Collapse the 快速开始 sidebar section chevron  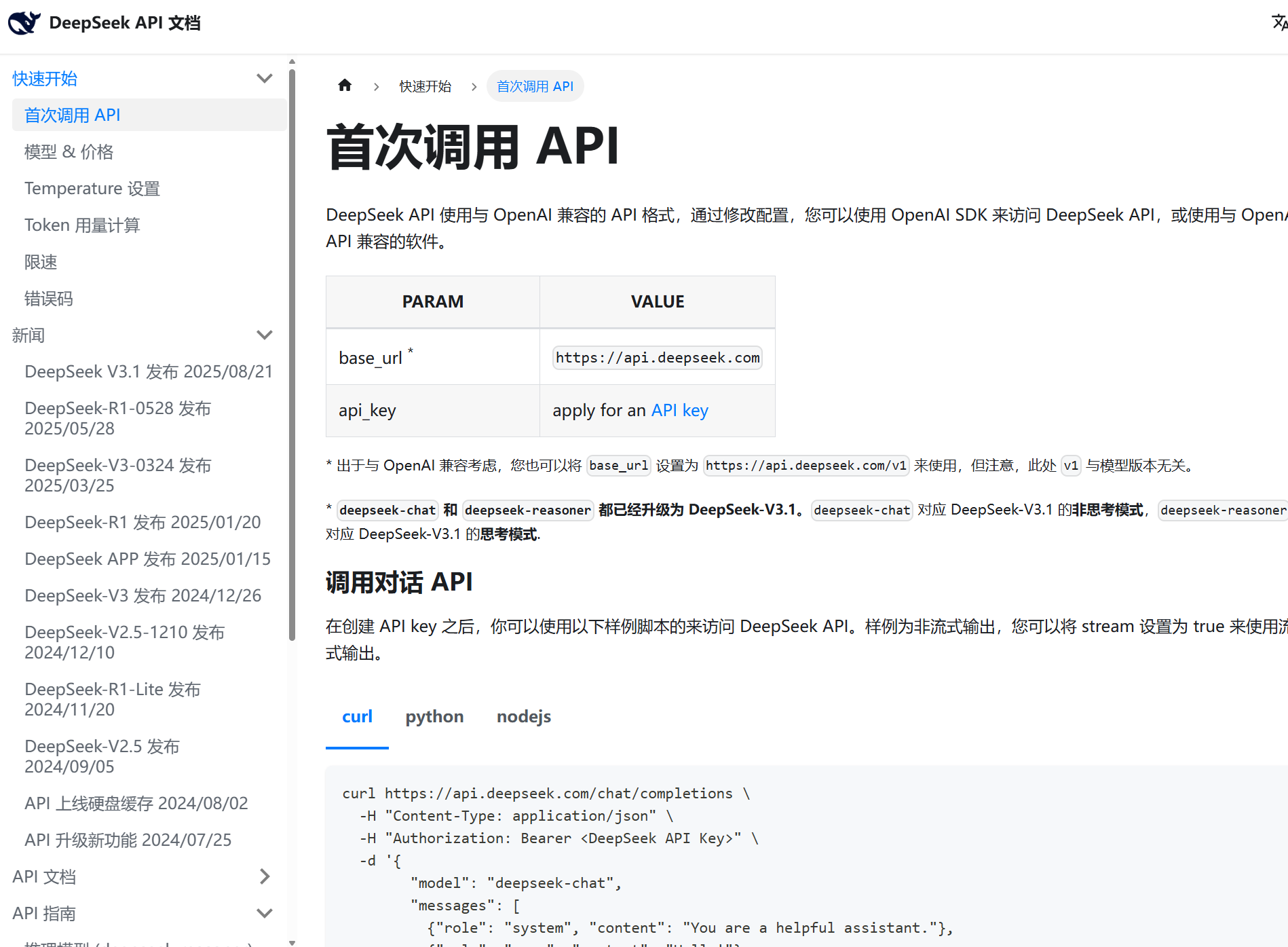tap(265, 78)
